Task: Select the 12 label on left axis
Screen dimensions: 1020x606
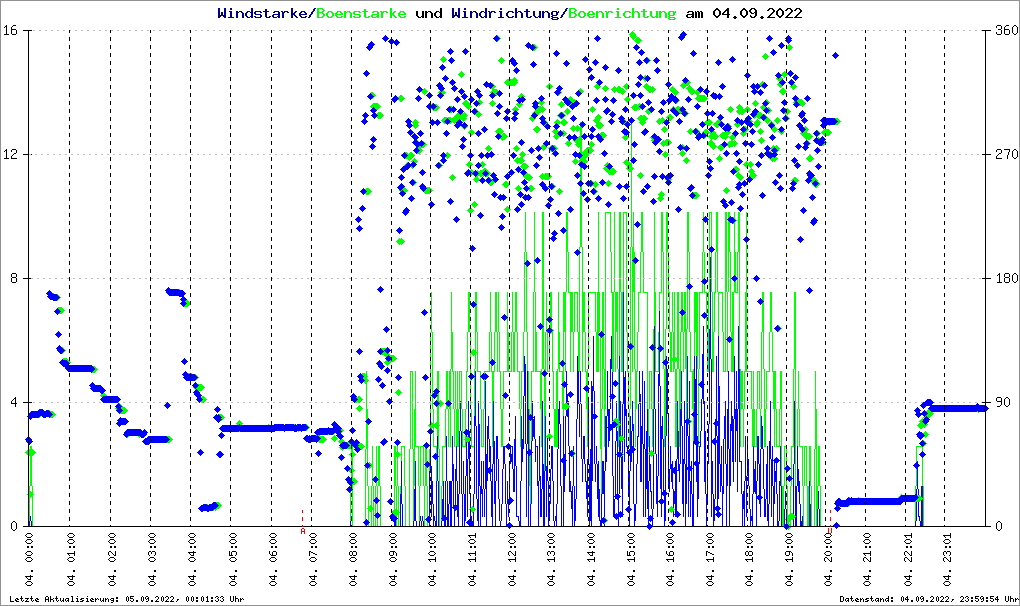Action: pyautogui.click(x=13, y=154)
